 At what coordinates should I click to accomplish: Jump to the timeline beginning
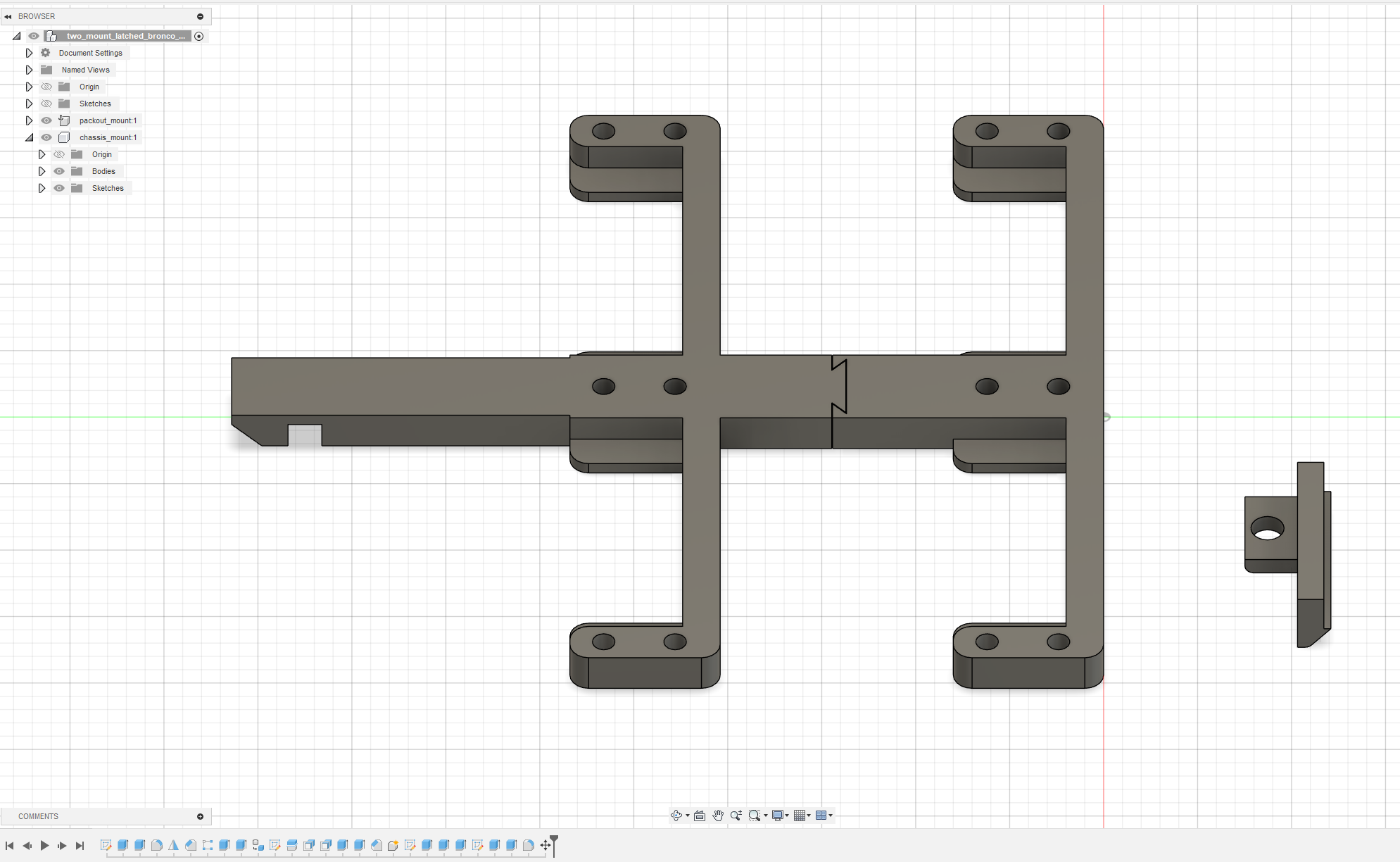click(x=9, y=845)
